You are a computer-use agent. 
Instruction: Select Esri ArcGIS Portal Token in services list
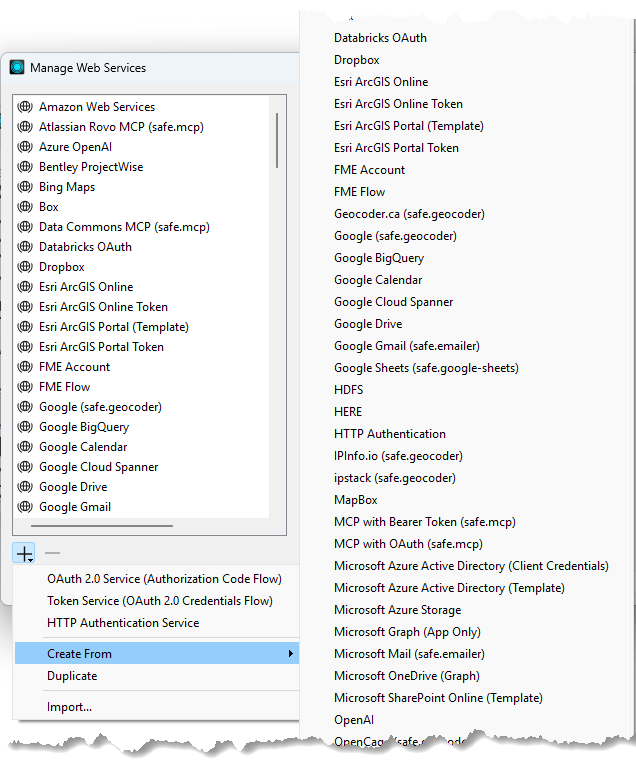101,347
